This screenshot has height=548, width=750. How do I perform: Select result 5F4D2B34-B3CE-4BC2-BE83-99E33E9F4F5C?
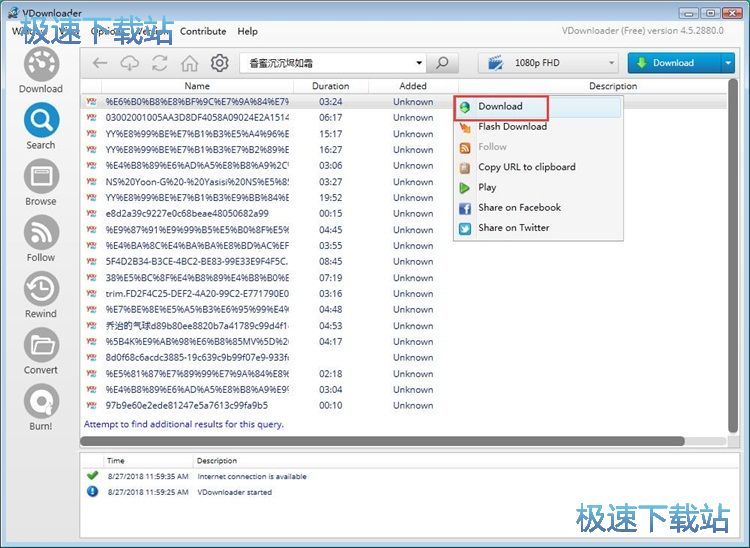197,262
